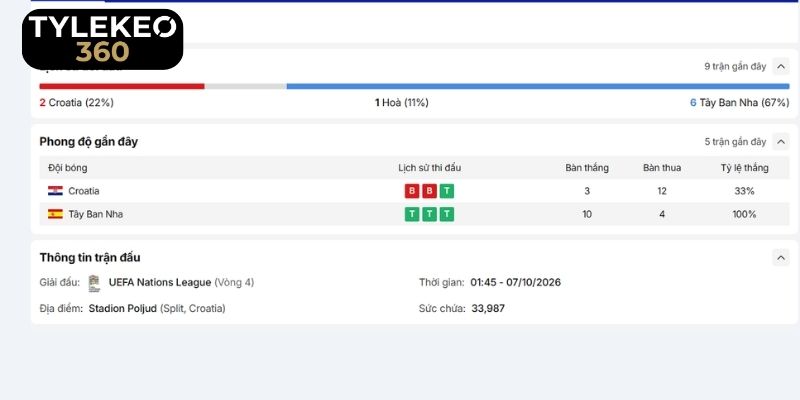The height and width of the screenshot is (400, 800).
Task: Click the 'Thời gian:' label
Action: coord(442,282)
